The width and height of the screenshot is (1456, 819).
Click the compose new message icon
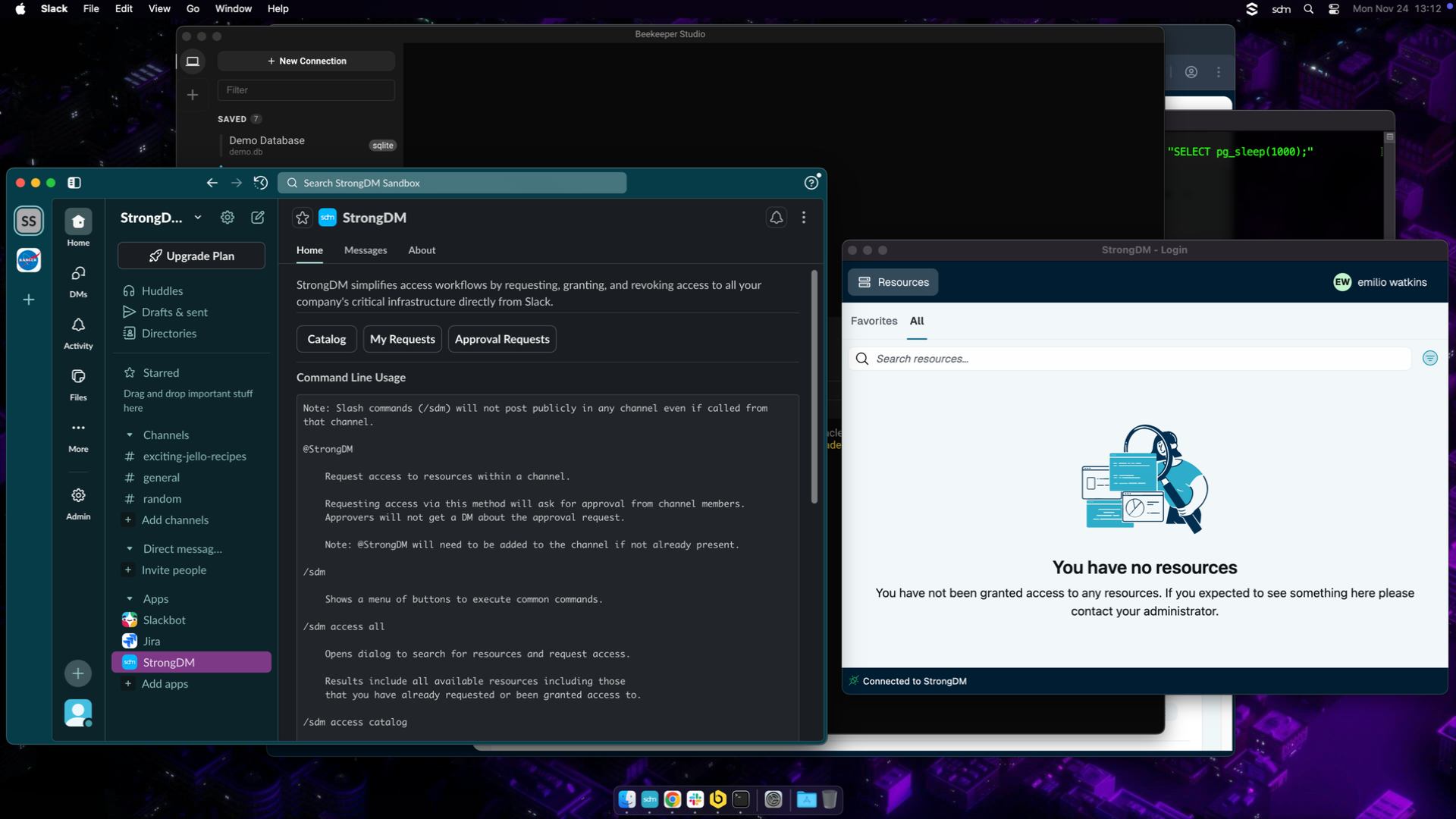[258, 218]
